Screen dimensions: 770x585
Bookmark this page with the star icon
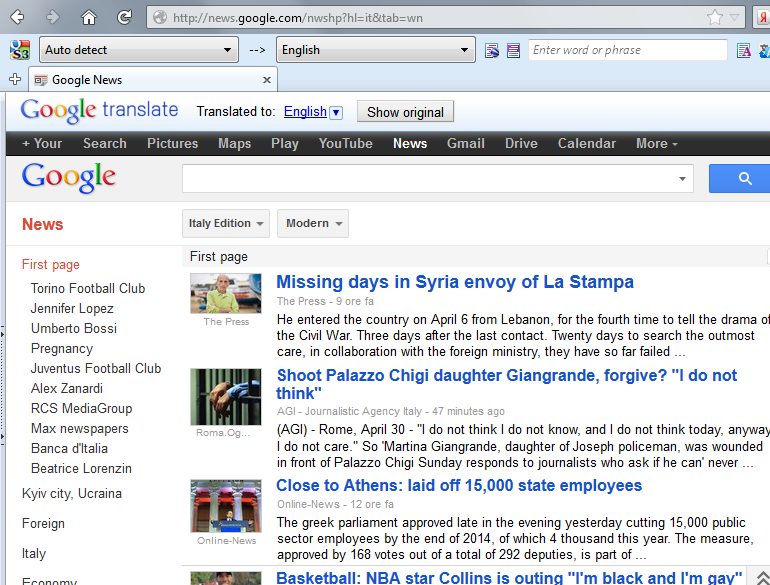(x=715, y=18)
